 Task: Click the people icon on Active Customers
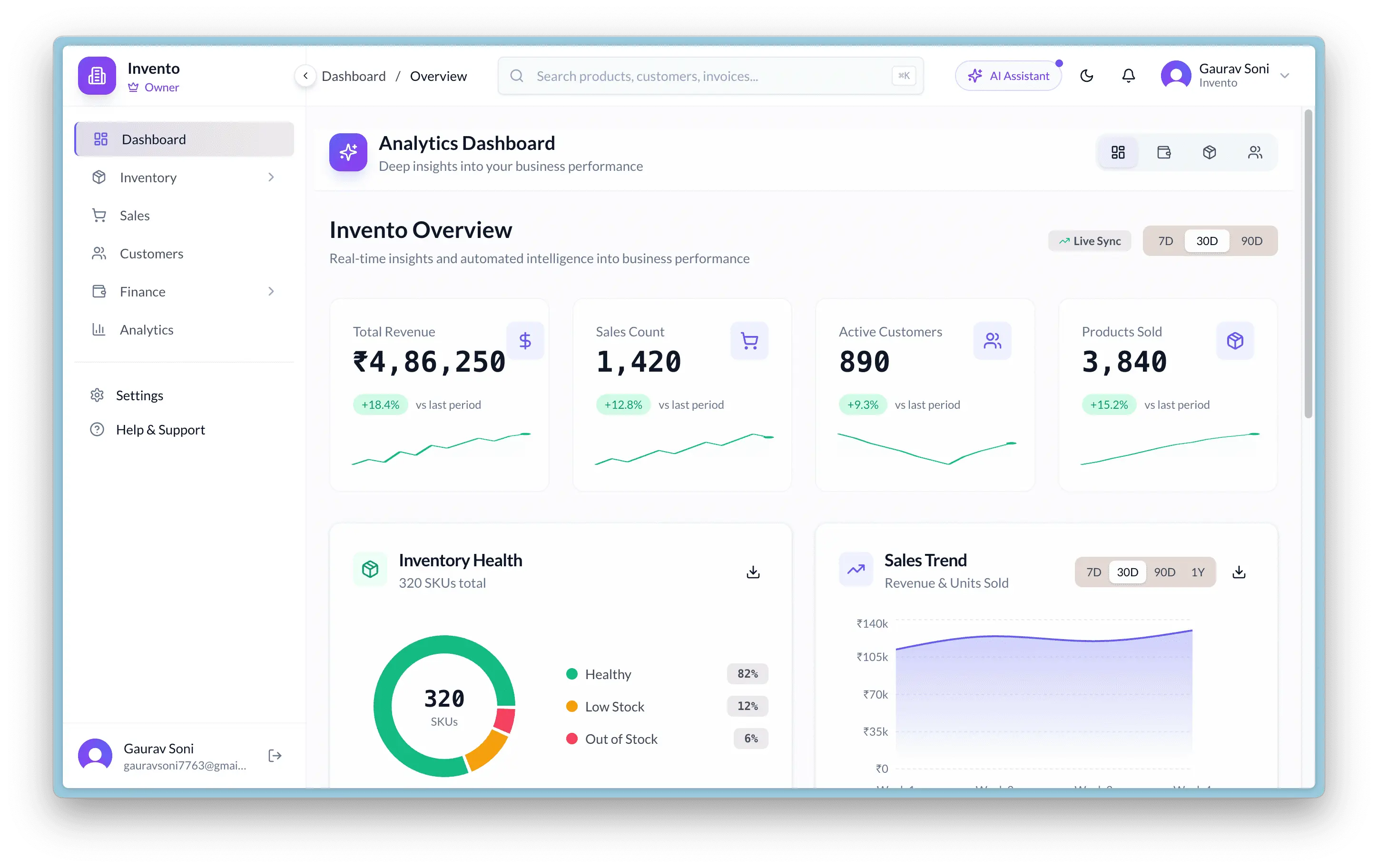coord(992,341)
